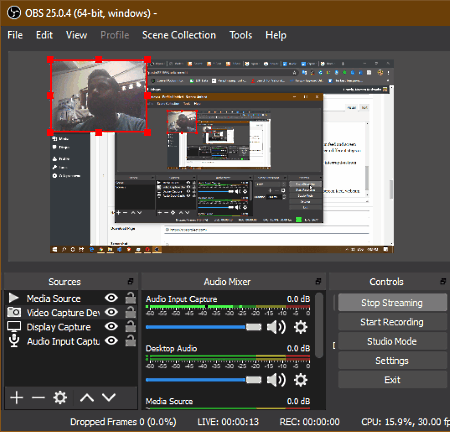Click the LIVE timer in status bar
Screen dimensions: 450x432
coord(228,422)
